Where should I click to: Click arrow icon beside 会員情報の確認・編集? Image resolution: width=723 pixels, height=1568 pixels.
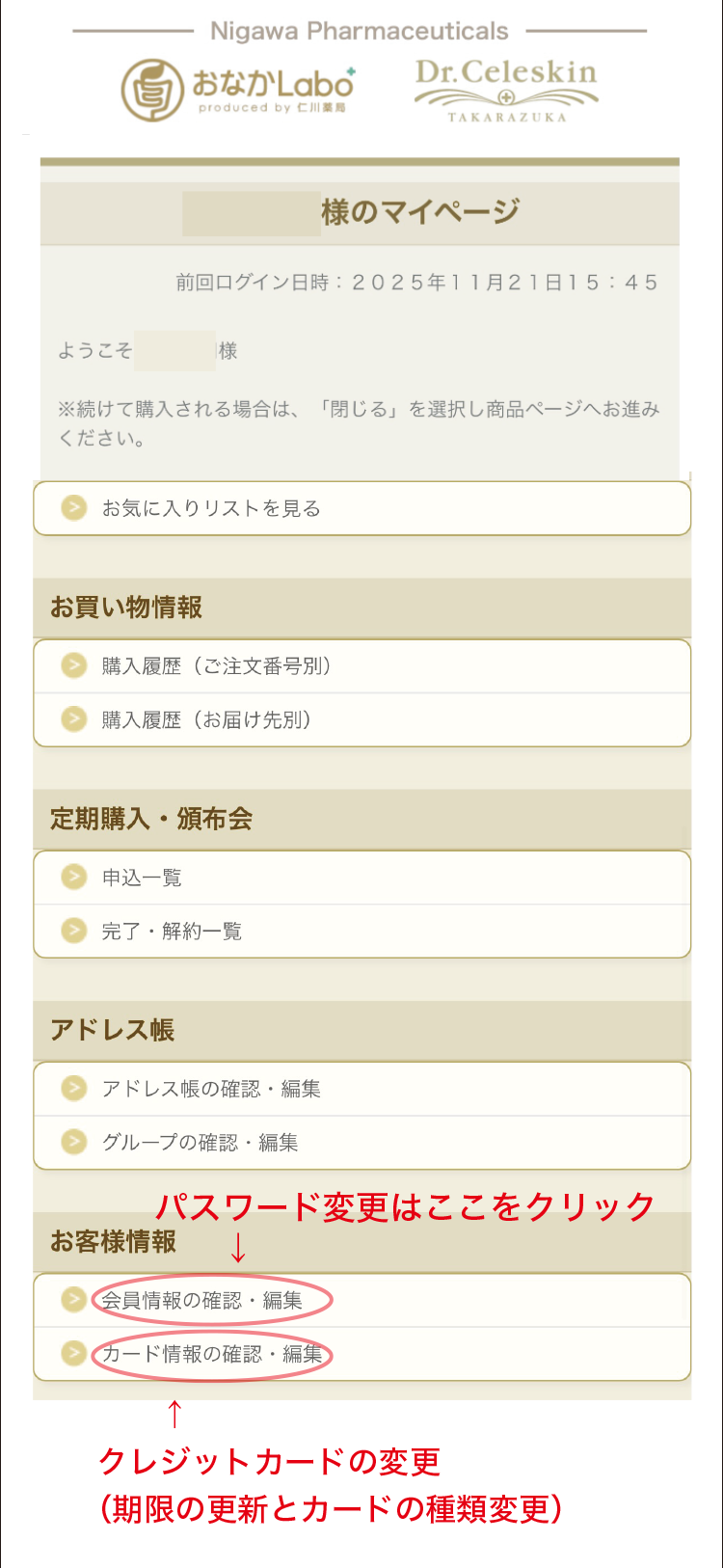pos(74,1299)
